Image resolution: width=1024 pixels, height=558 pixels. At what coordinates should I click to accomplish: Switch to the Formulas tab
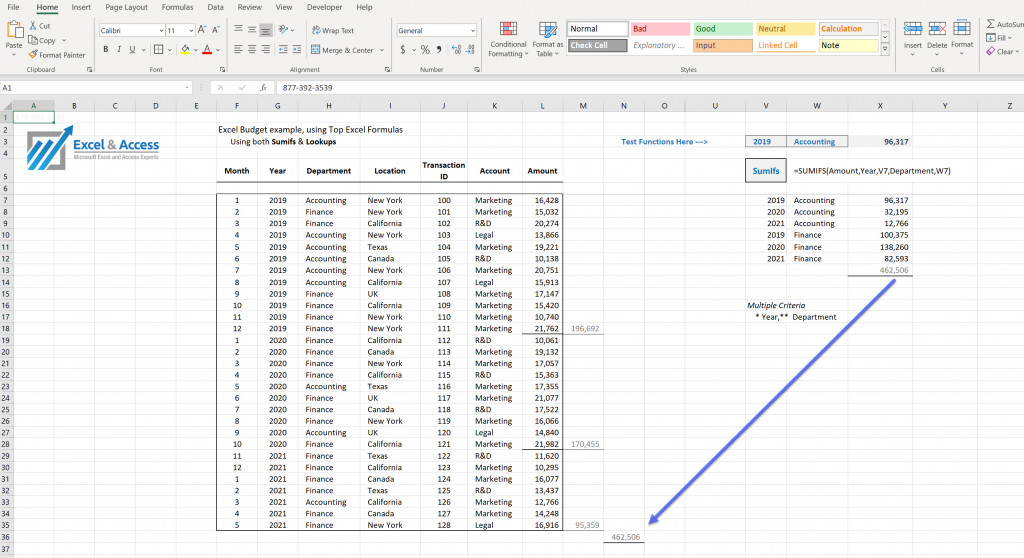click(x=177, y=7)
